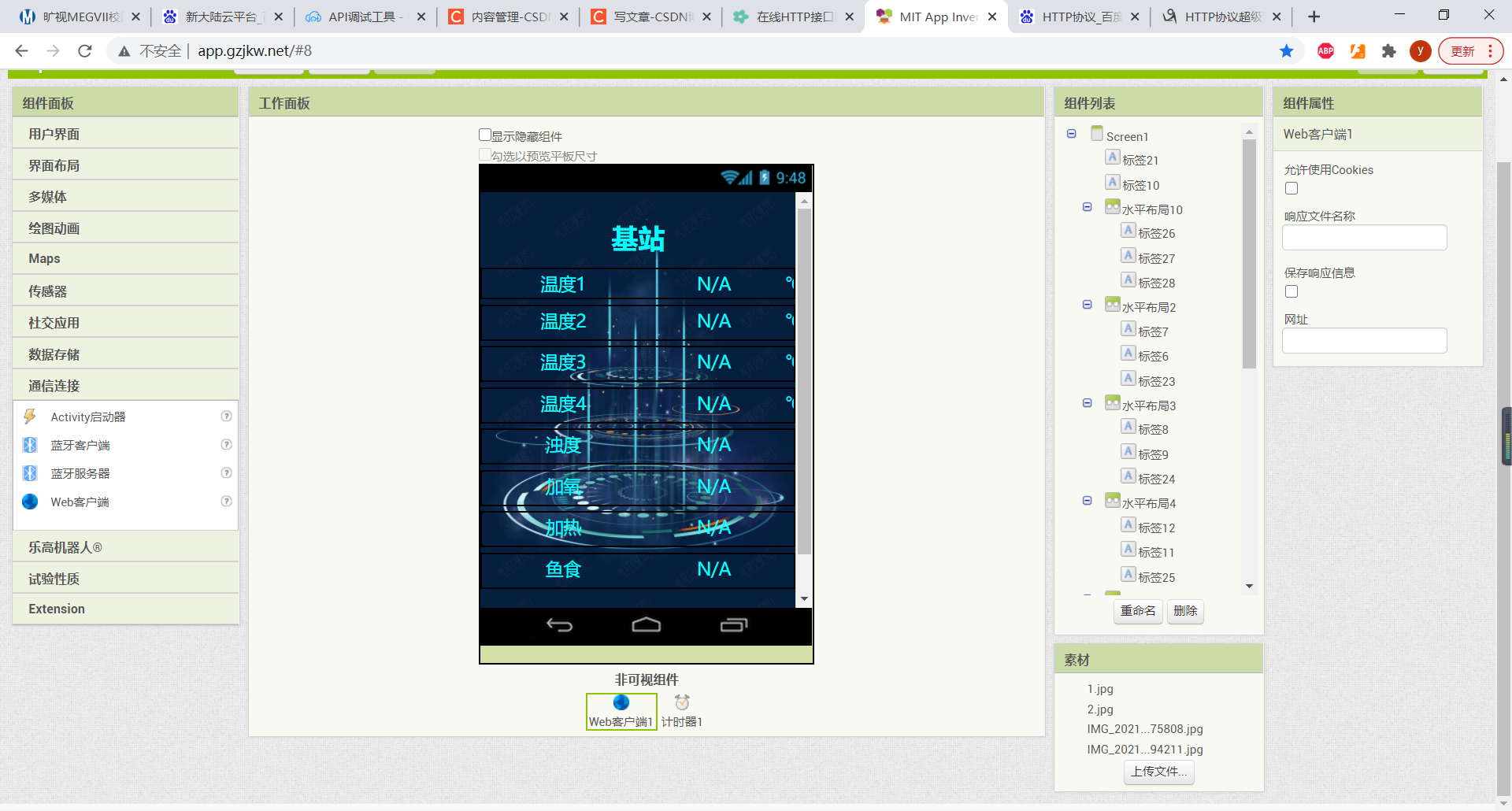
Task: Select the 1.jpg asset file
Action: (1100, 689)
